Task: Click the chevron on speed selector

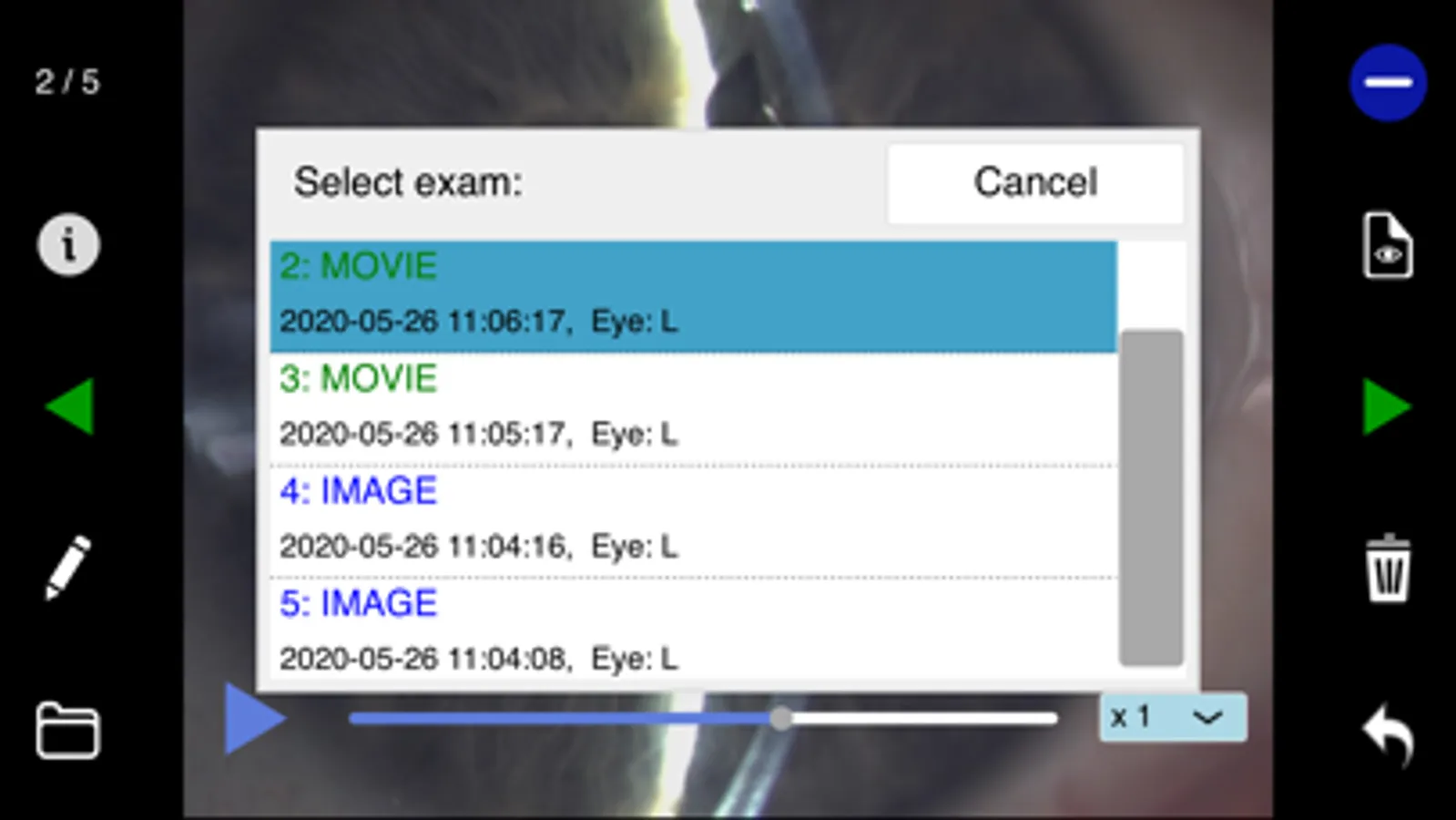Action: [x=1207, y=718]
